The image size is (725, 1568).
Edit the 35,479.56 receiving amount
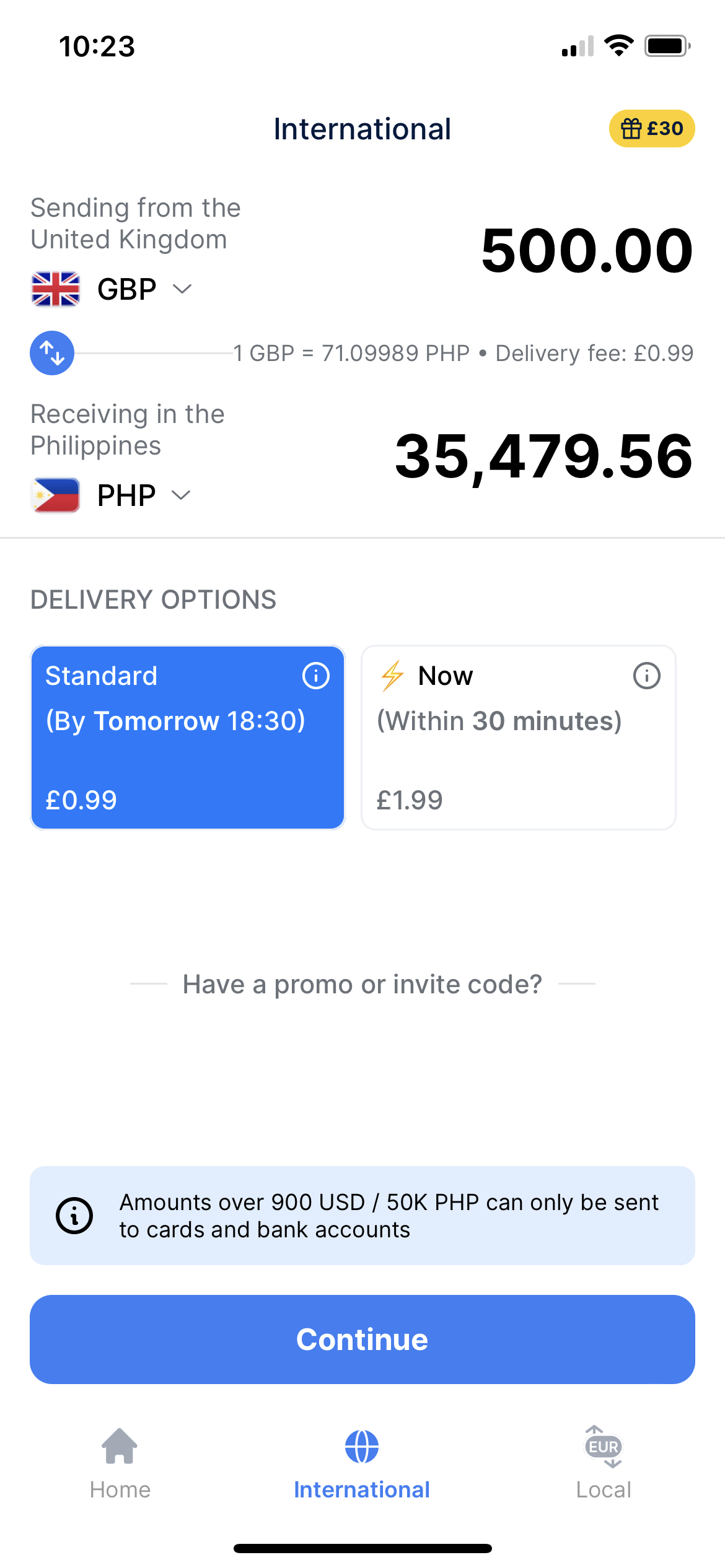[543, 457]
